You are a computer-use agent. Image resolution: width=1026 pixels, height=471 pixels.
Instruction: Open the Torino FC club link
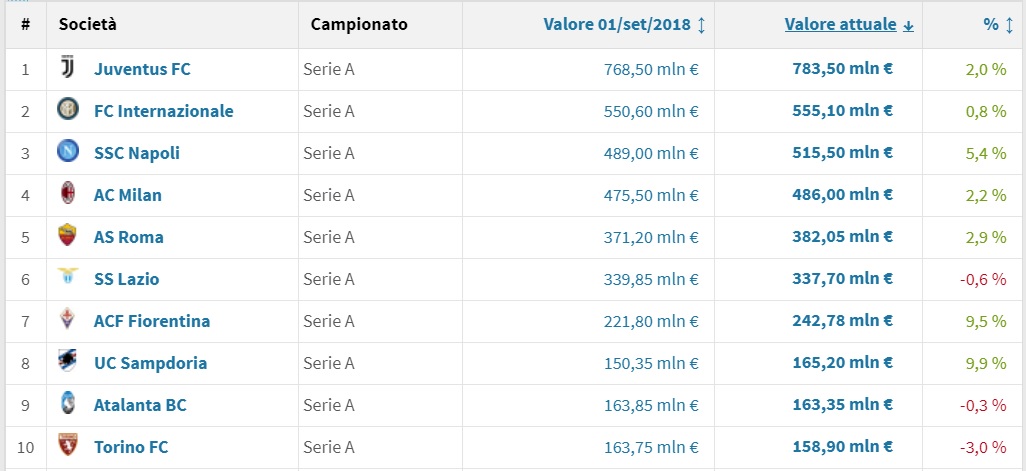(x=134, y=447)
